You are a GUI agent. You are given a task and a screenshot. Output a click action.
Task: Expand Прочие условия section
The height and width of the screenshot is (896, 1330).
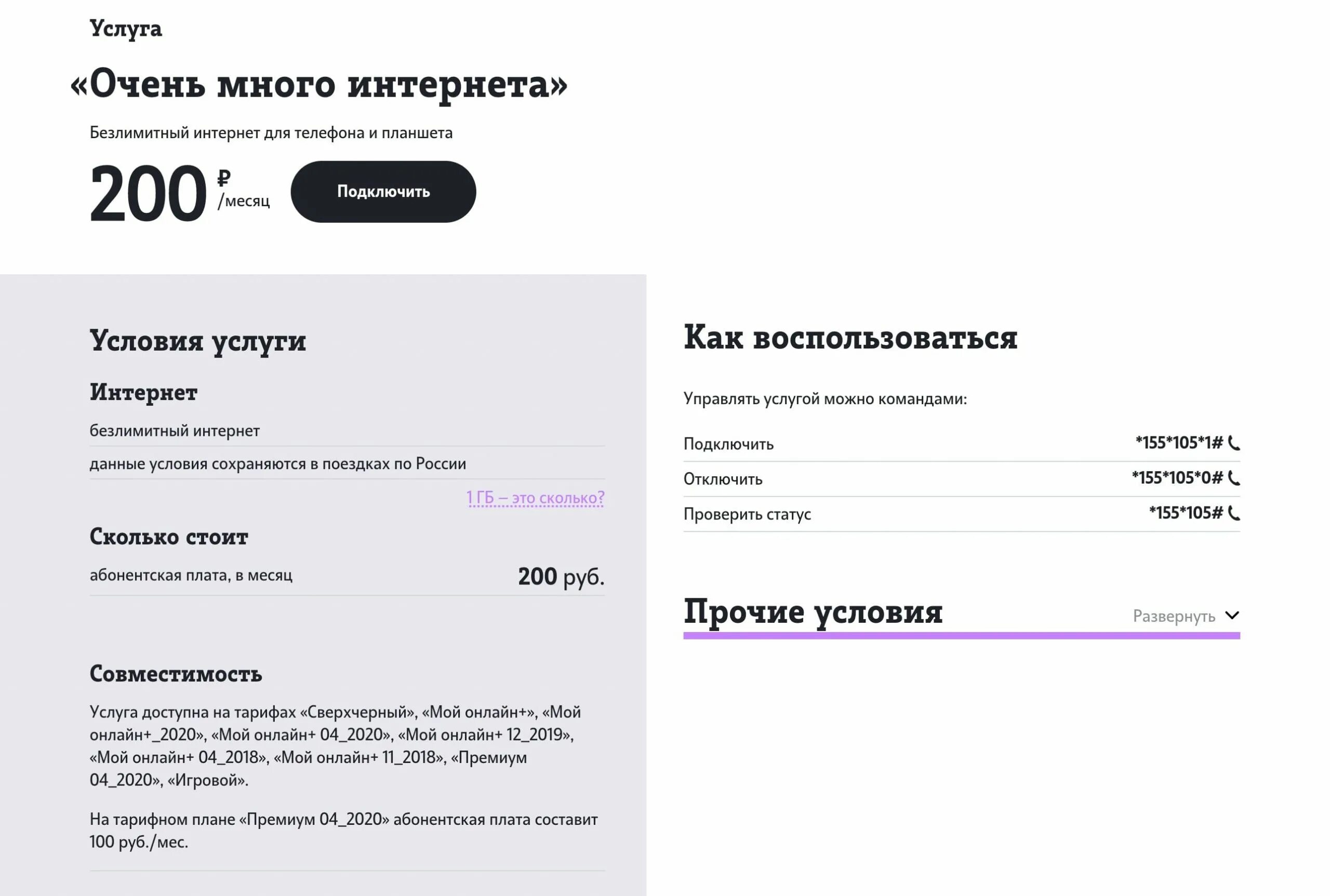click(1185, 614)
